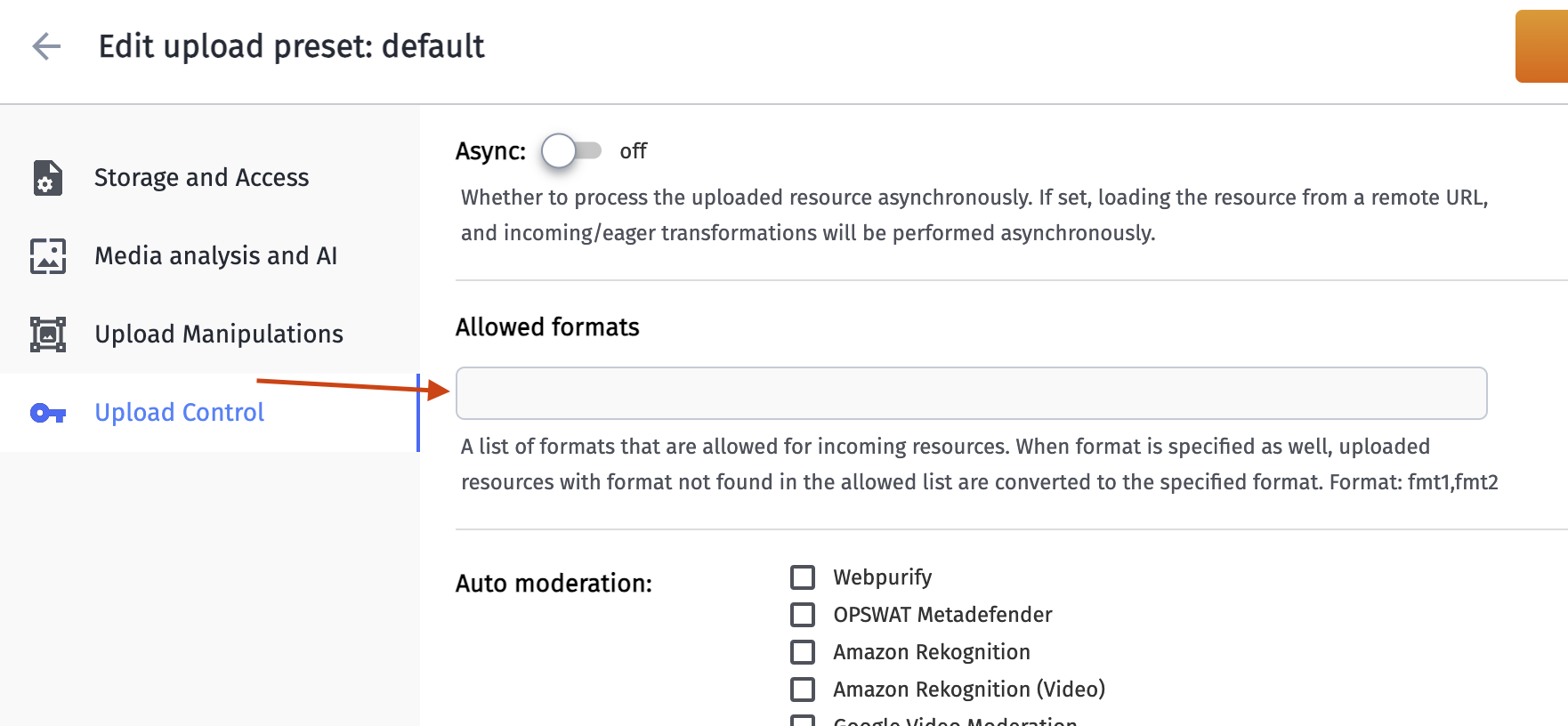Check the OPSWAT Metadefender option

[x=803, y=614]
